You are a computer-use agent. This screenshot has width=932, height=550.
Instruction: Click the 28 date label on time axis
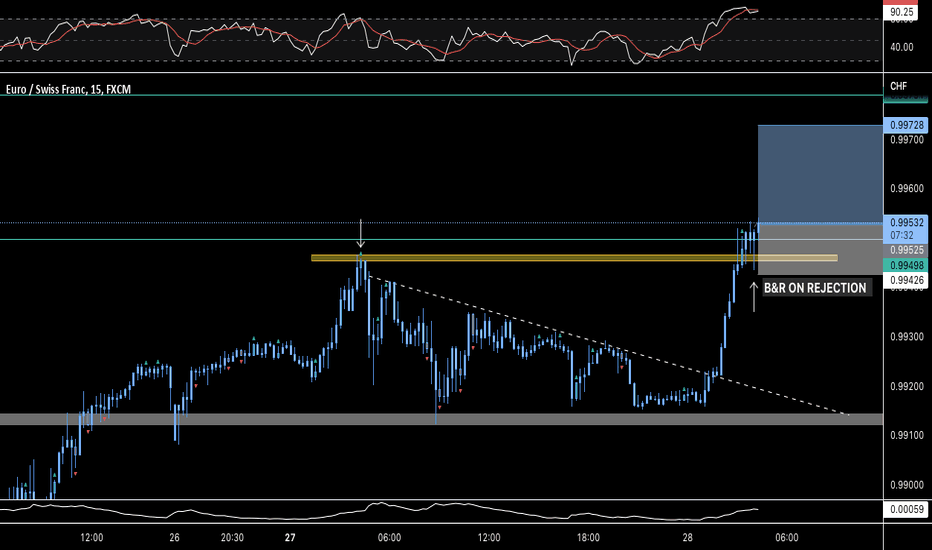pos(688,538)
